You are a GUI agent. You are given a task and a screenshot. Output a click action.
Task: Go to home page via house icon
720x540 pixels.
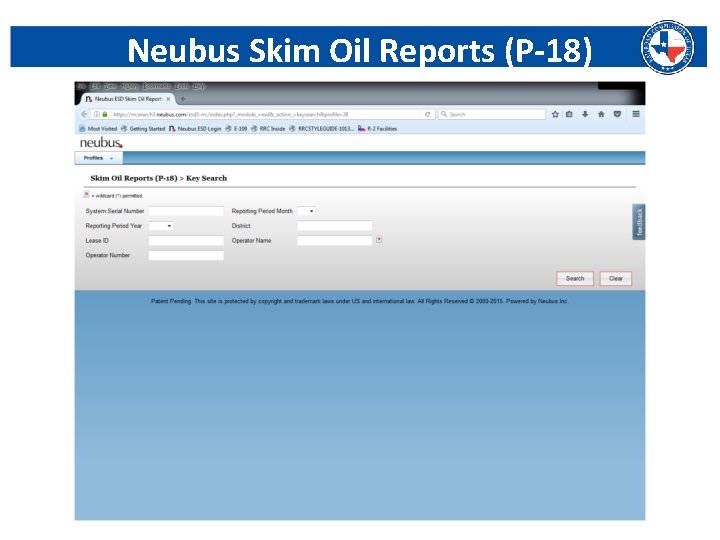click(x=601, y=114)
